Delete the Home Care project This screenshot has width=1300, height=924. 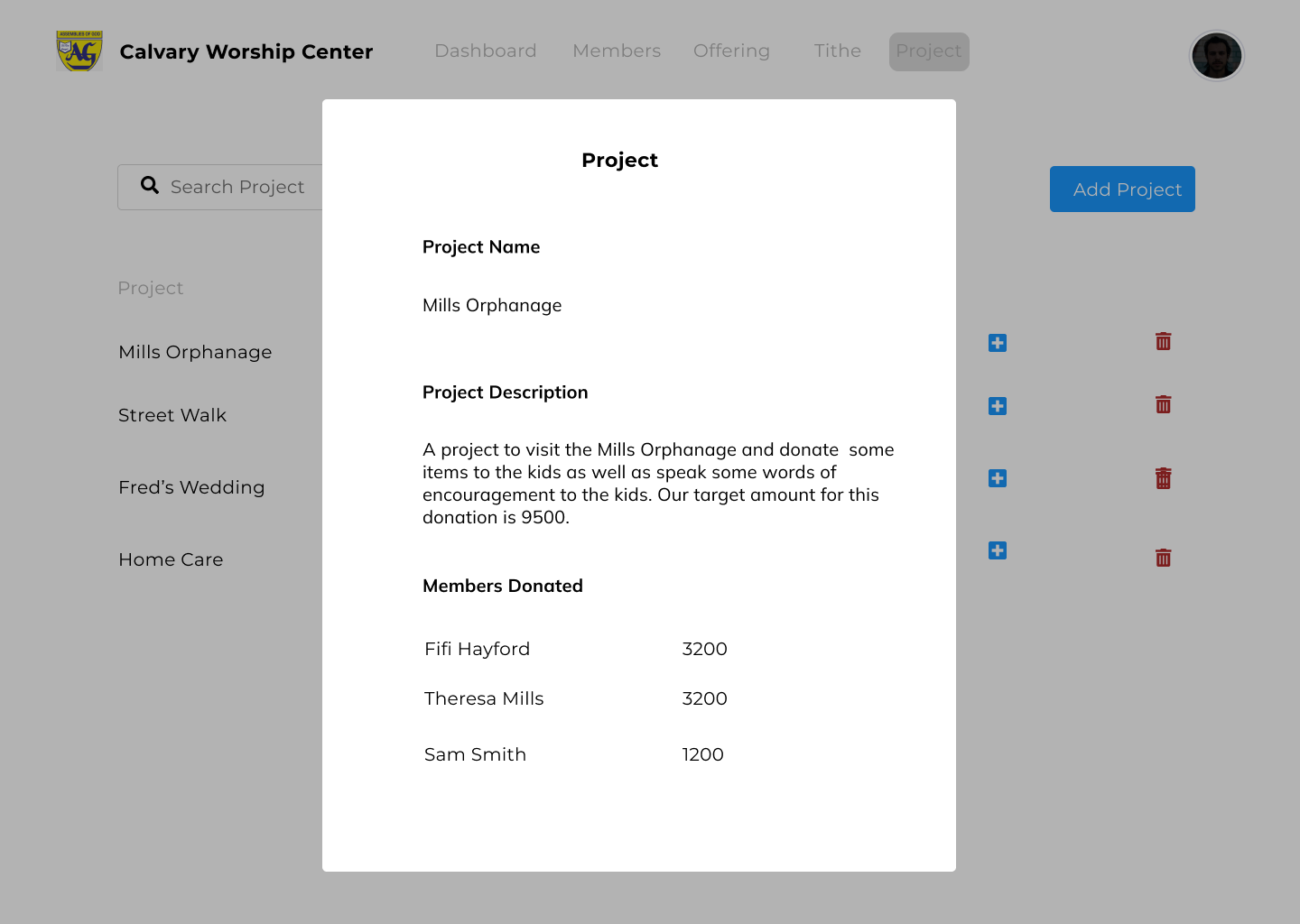(1163, 557)
